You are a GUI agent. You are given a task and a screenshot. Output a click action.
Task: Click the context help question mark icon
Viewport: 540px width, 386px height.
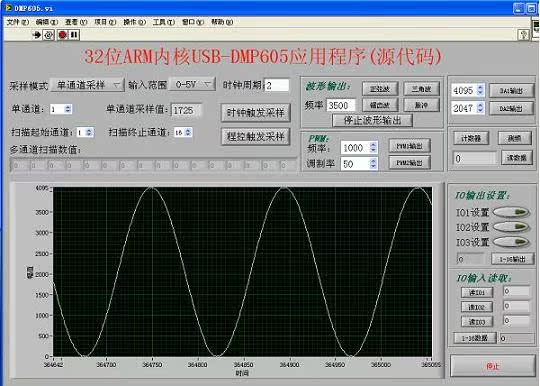click(523, 35)
